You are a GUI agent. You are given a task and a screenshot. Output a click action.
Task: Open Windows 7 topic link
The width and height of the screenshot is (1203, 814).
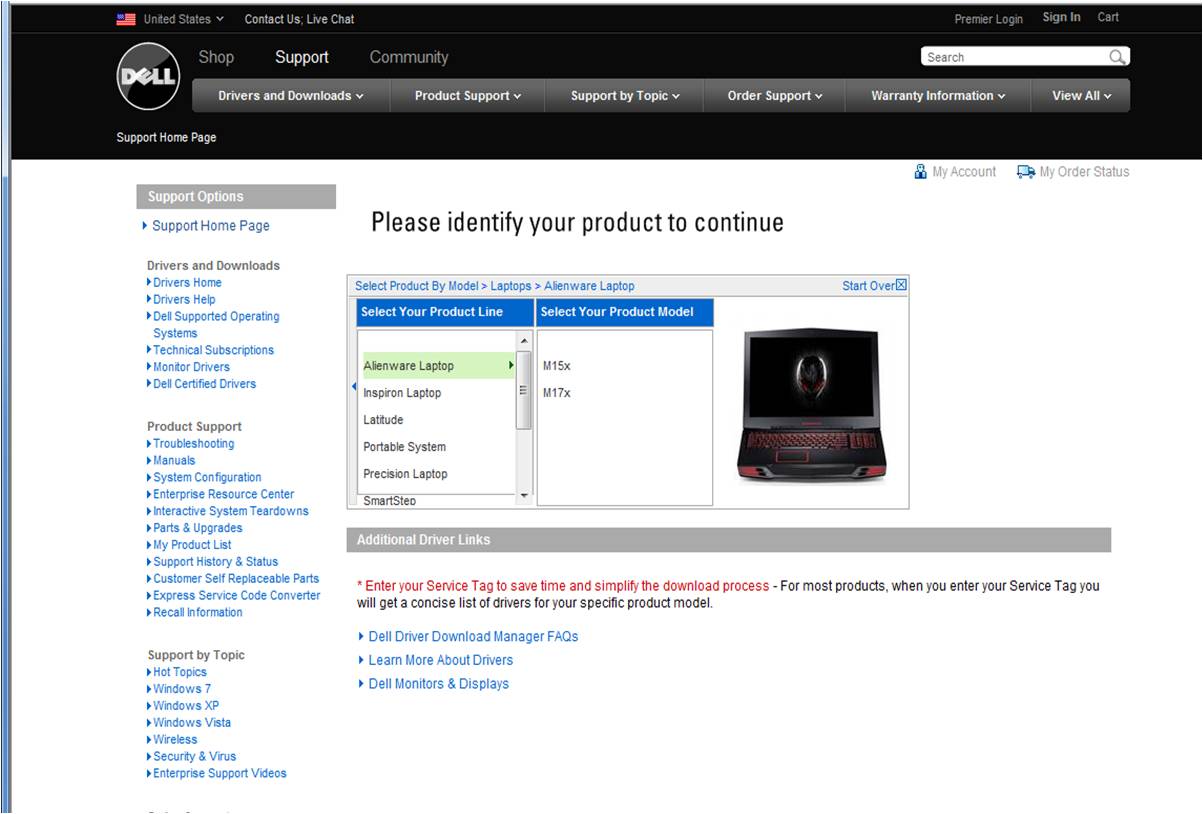coord(182,689)
